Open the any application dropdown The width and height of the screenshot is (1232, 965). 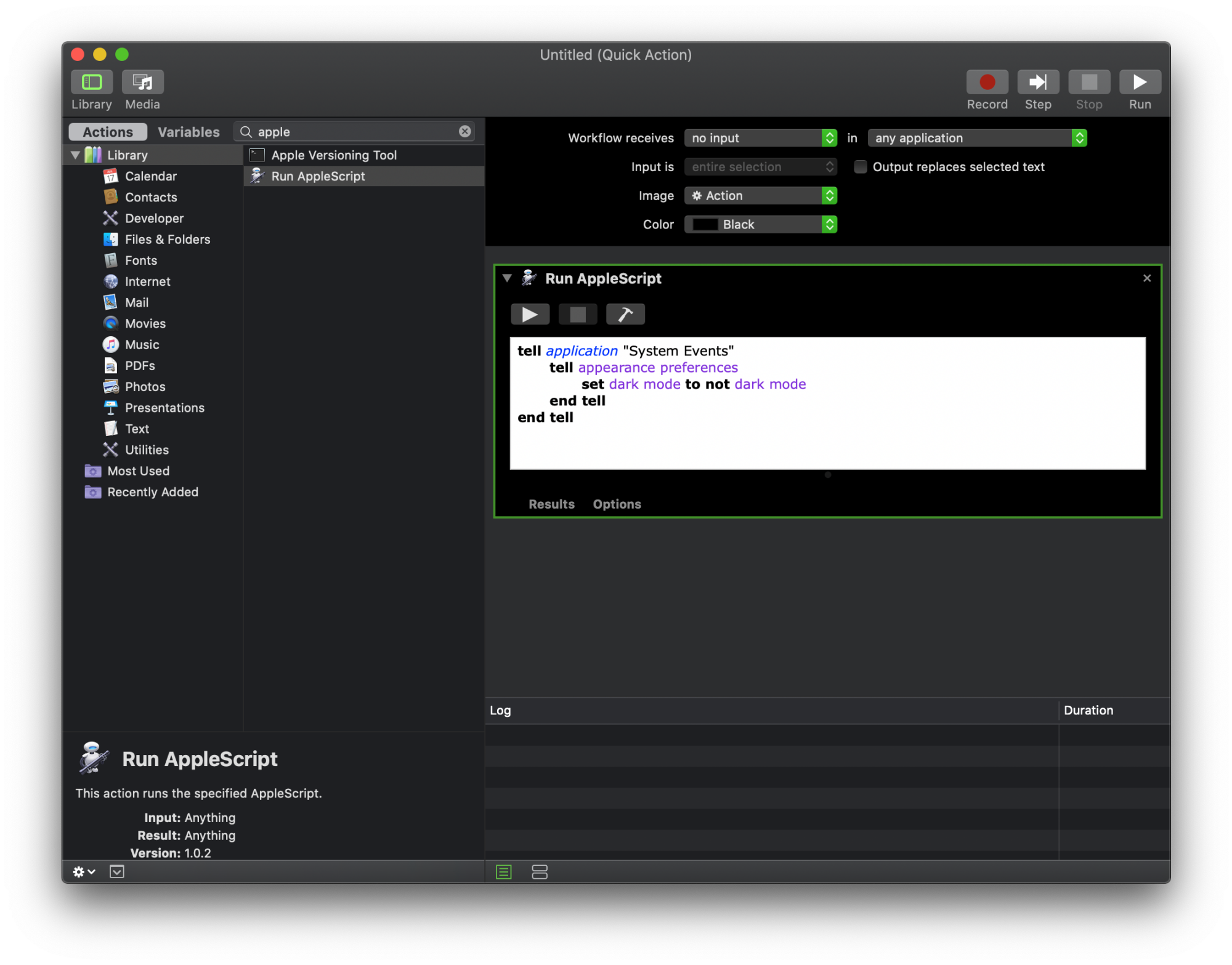976,138
